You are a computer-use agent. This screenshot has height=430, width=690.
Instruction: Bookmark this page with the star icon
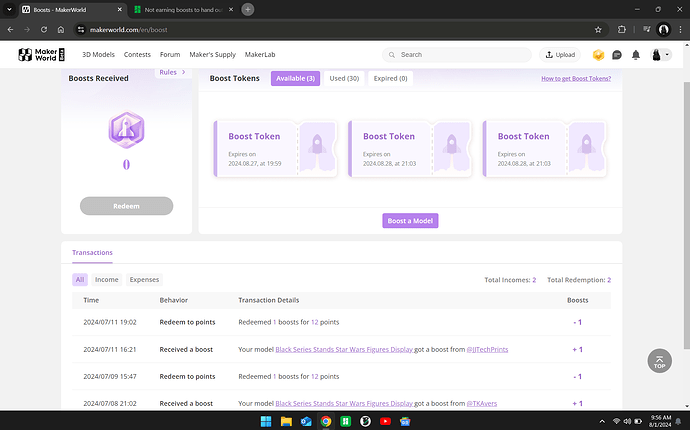[598, 30]
